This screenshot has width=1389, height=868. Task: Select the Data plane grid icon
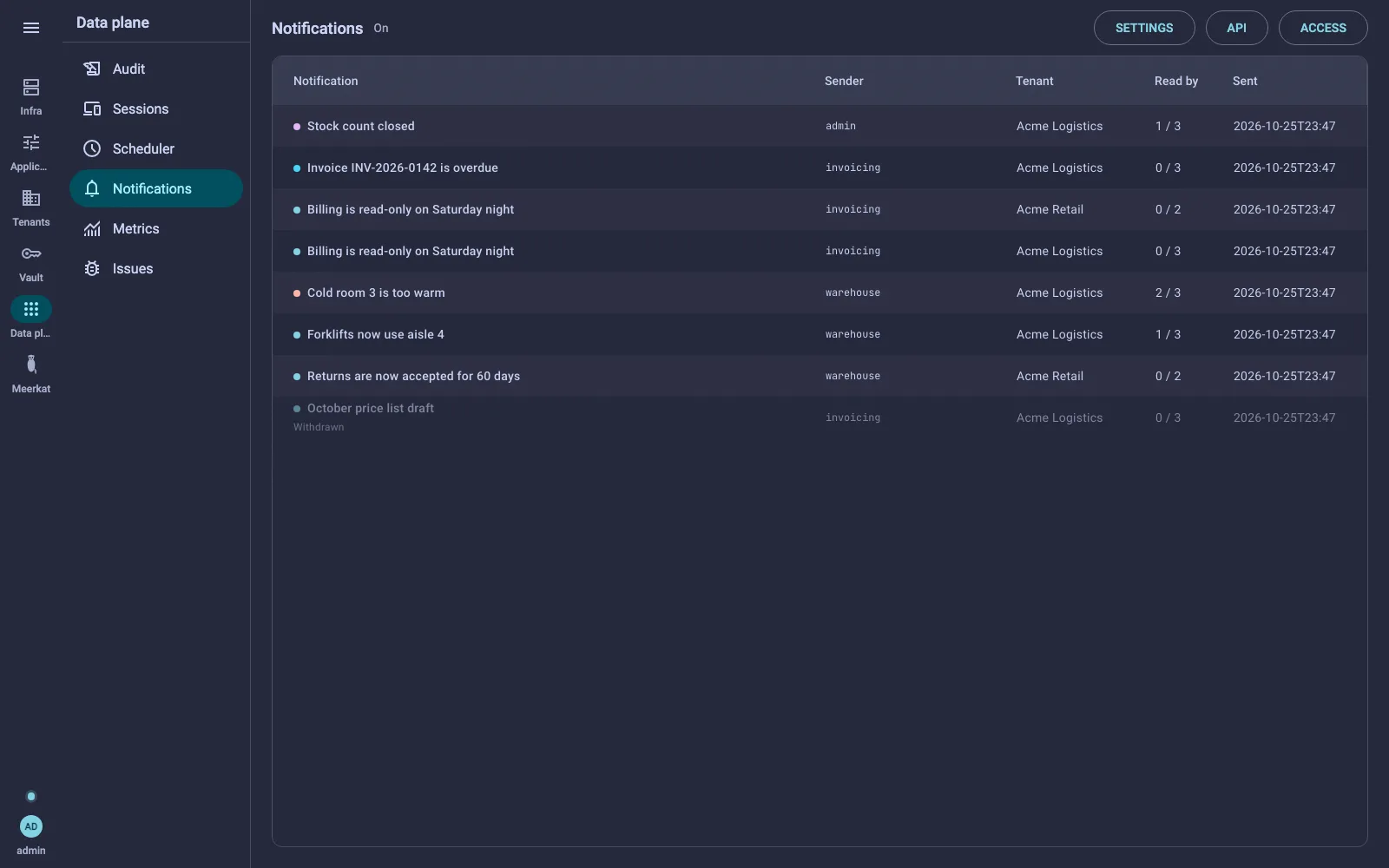click(31, 309)
